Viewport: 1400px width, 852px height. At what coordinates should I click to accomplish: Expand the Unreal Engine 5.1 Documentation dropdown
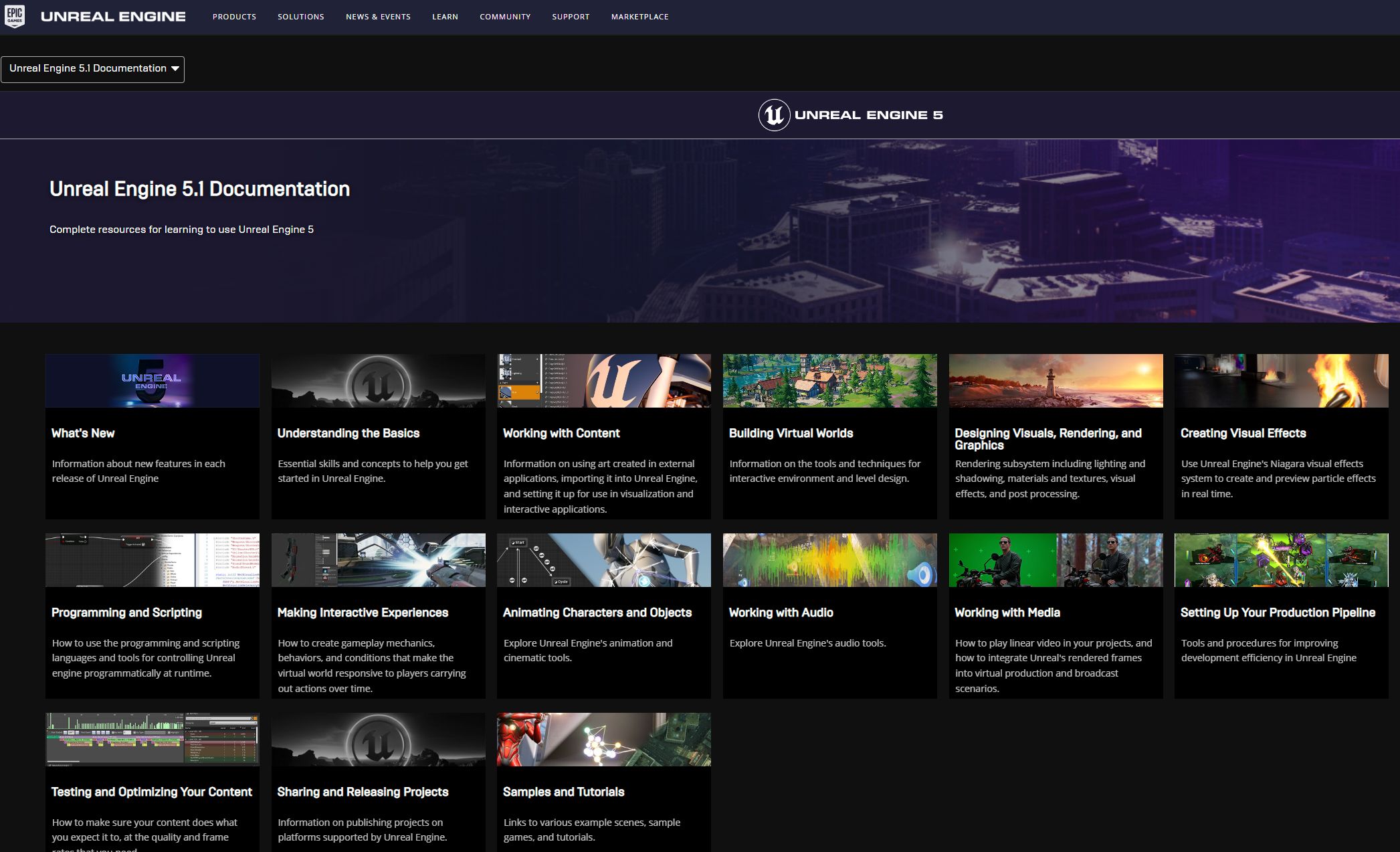(92, 67)
